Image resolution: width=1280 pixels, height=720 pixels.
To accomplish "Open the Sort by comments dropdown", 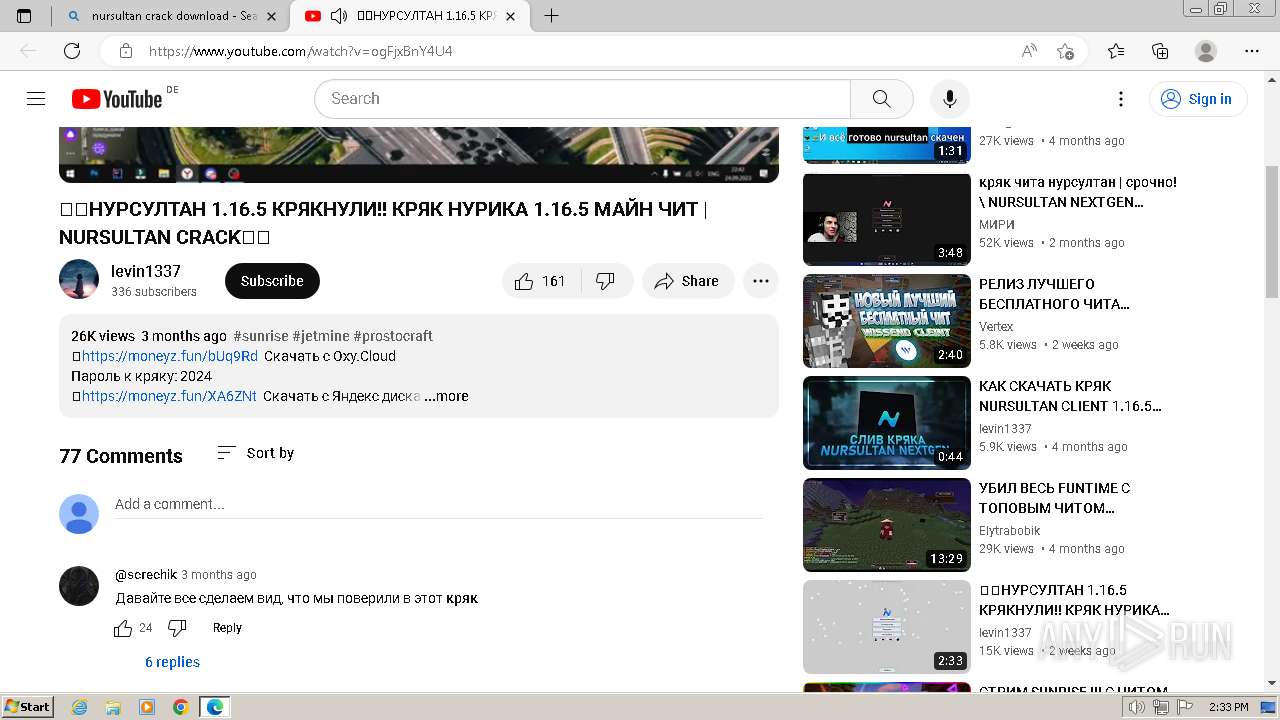I will 256,453.
